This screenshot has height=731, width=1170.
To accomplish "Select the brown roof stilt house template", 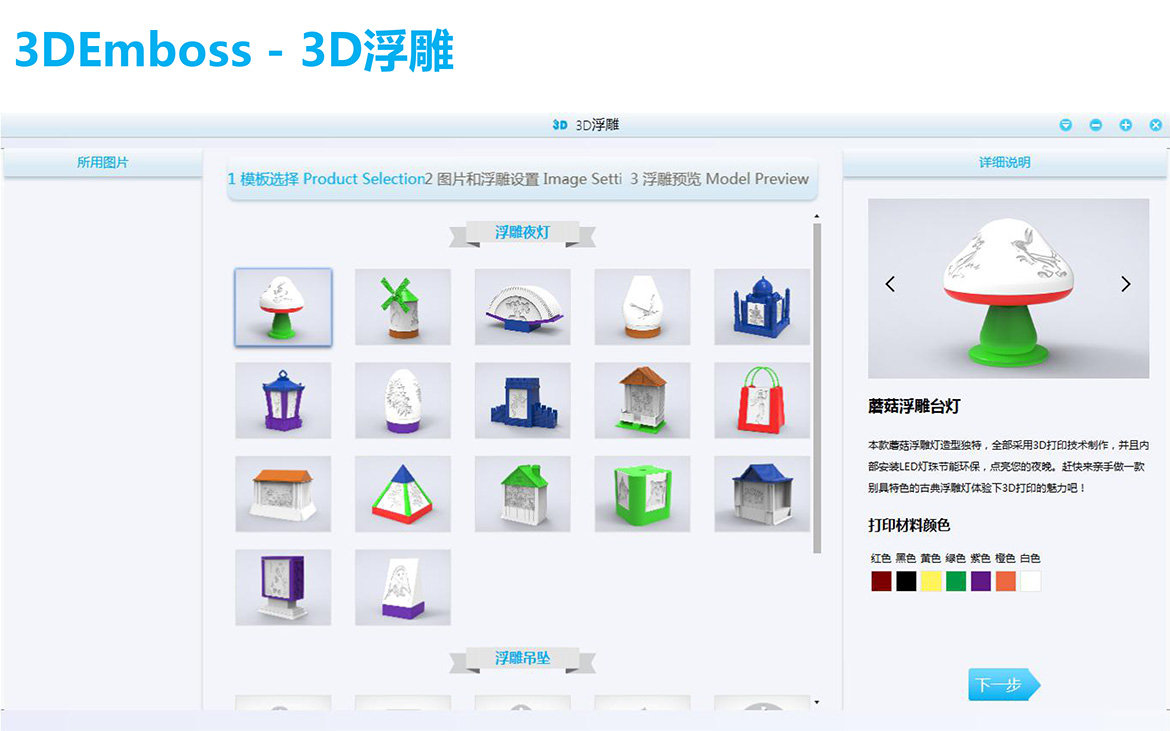I will tap(642, 401).
